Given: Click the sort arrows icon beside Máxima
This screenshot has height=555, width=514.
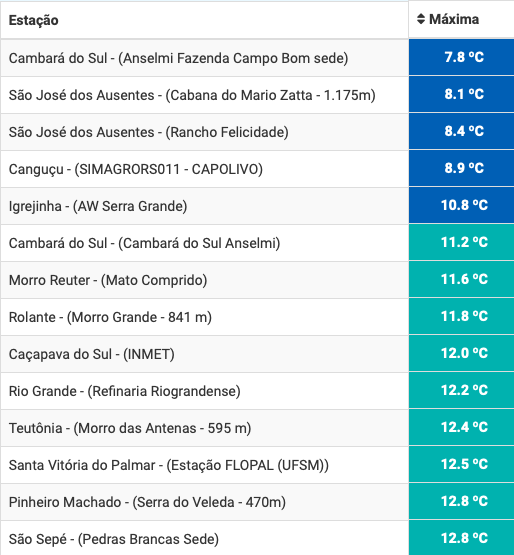Looking at the screenshot, I should pyautogui.click(x=421, y=19).
